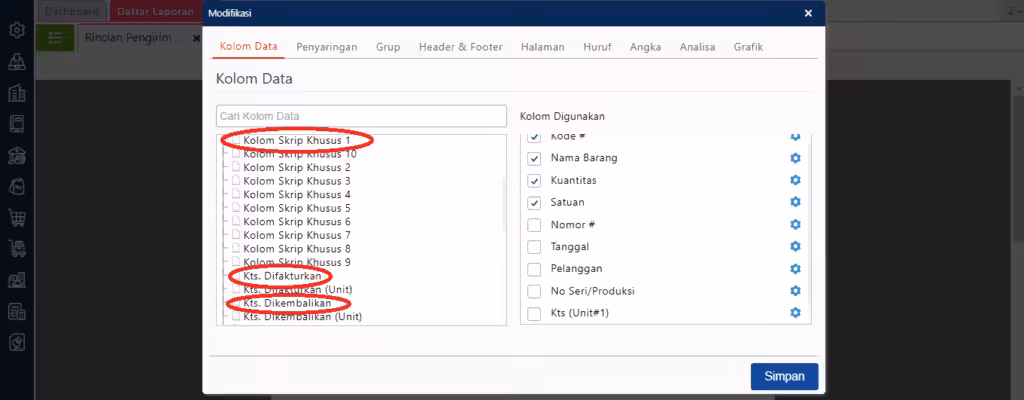Uncheck the Nama Barang checkbox

[x=534, y=159]
